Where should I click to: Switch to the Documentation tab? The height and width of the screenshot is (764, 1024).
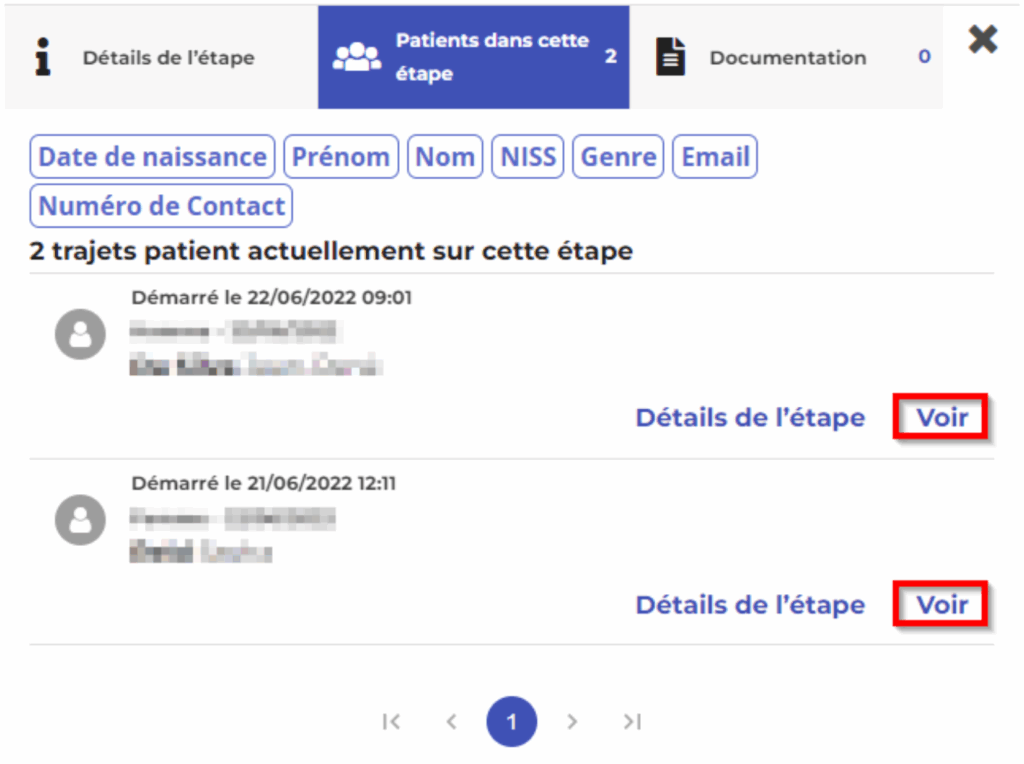787,57
